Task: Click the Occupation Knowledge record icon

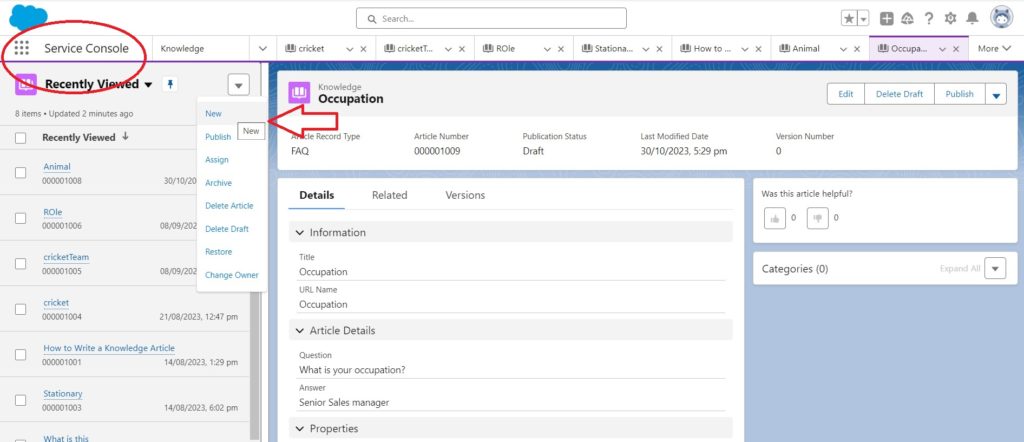Action: tap(299, 93)
